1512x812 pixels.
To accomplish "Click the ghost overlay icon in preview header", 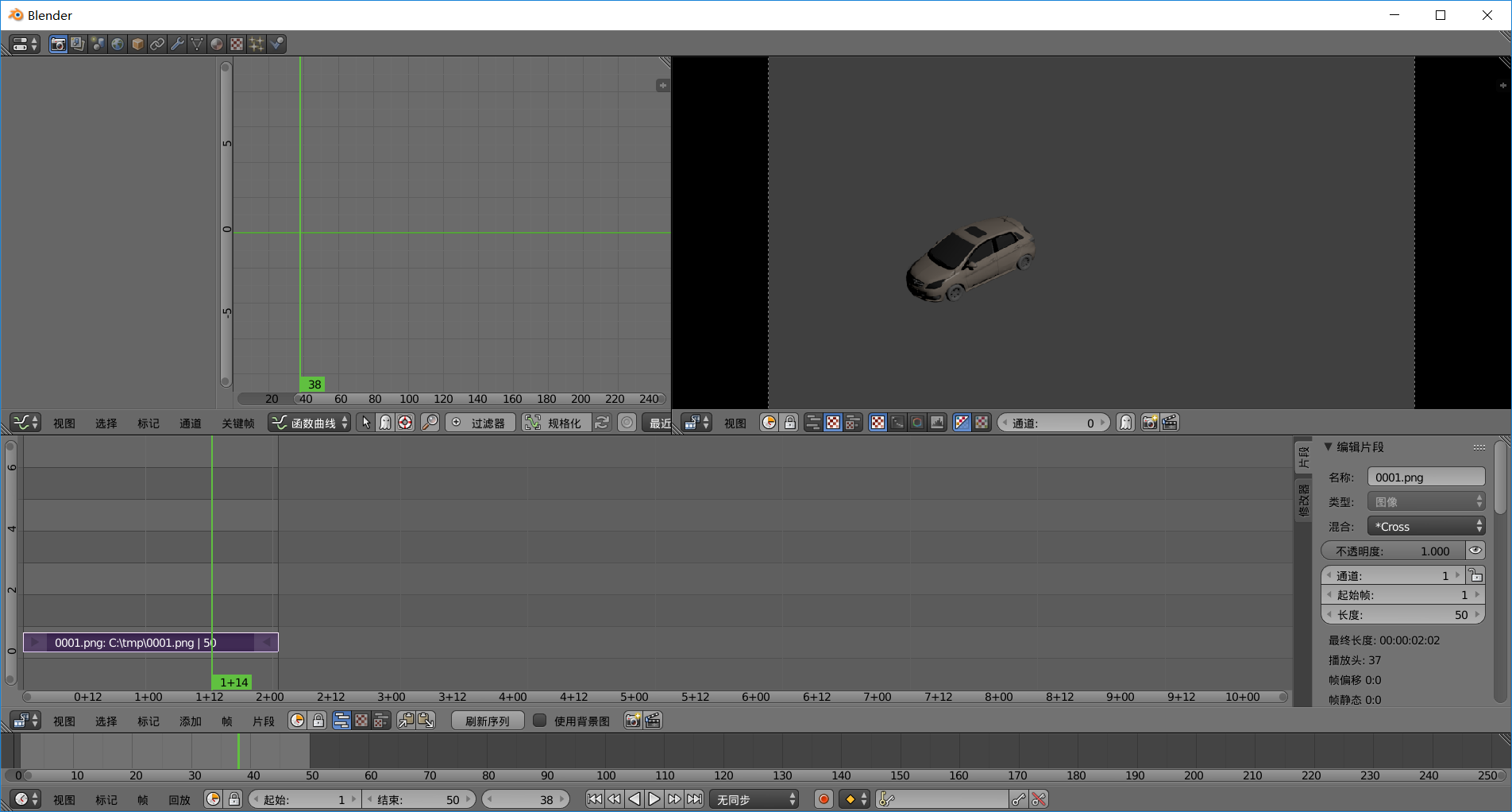I will point(1126,423).
